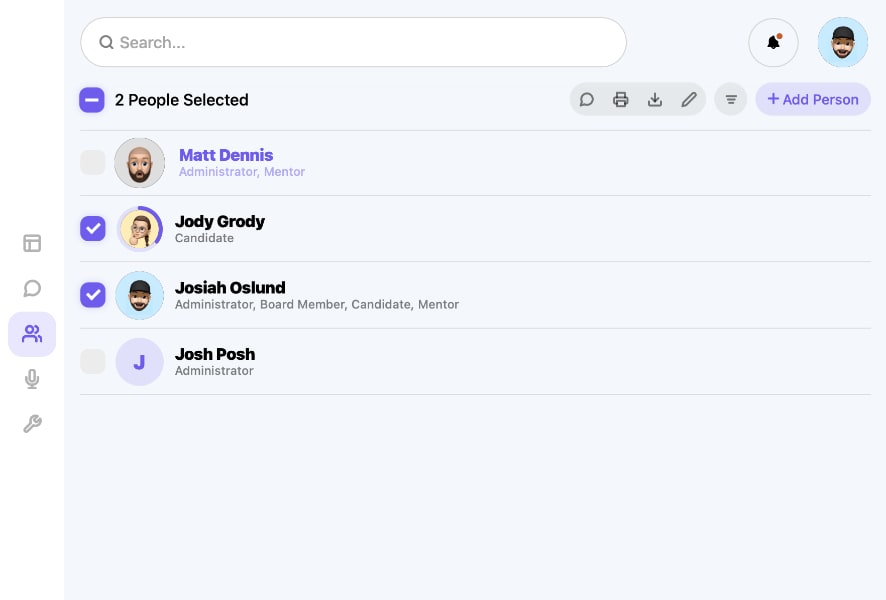The height and width of the screenshot is (600, 886).
Task: Message the selected people via chat icon
Action: [587, 99]
